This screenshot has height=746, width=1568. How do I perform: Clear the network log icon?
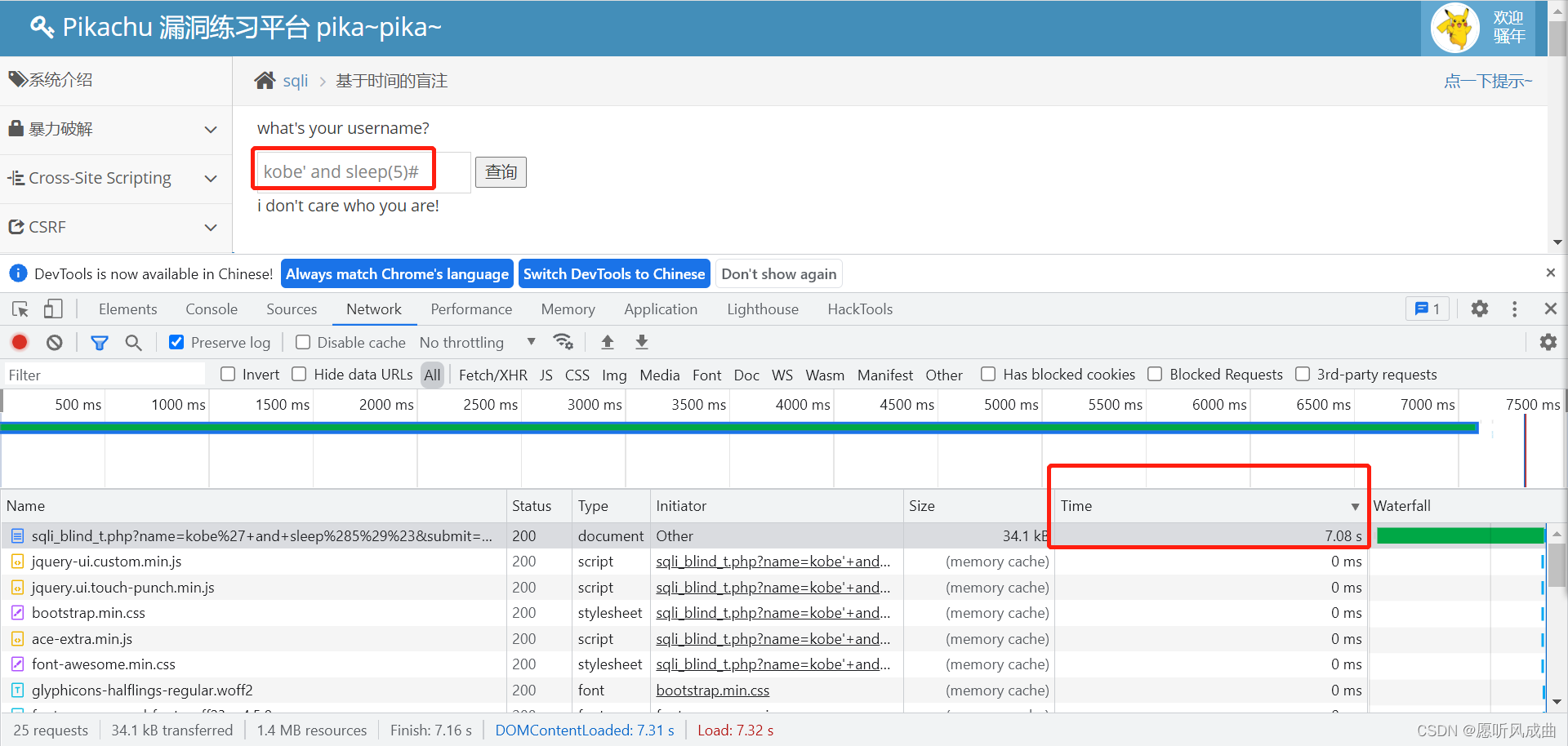tap(55, 342)
